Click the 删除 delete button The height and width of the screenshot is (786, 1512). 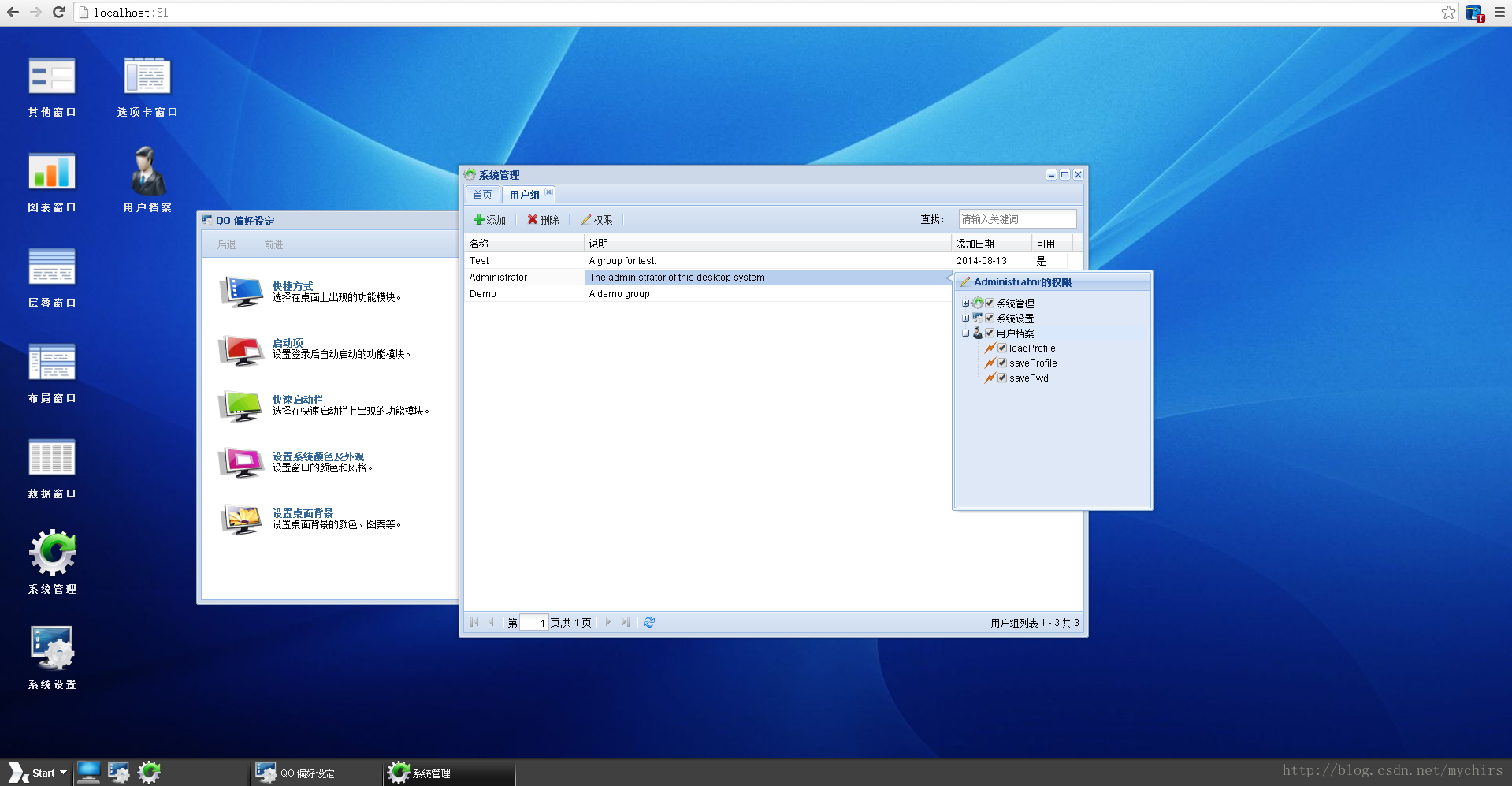pos(543,220)
